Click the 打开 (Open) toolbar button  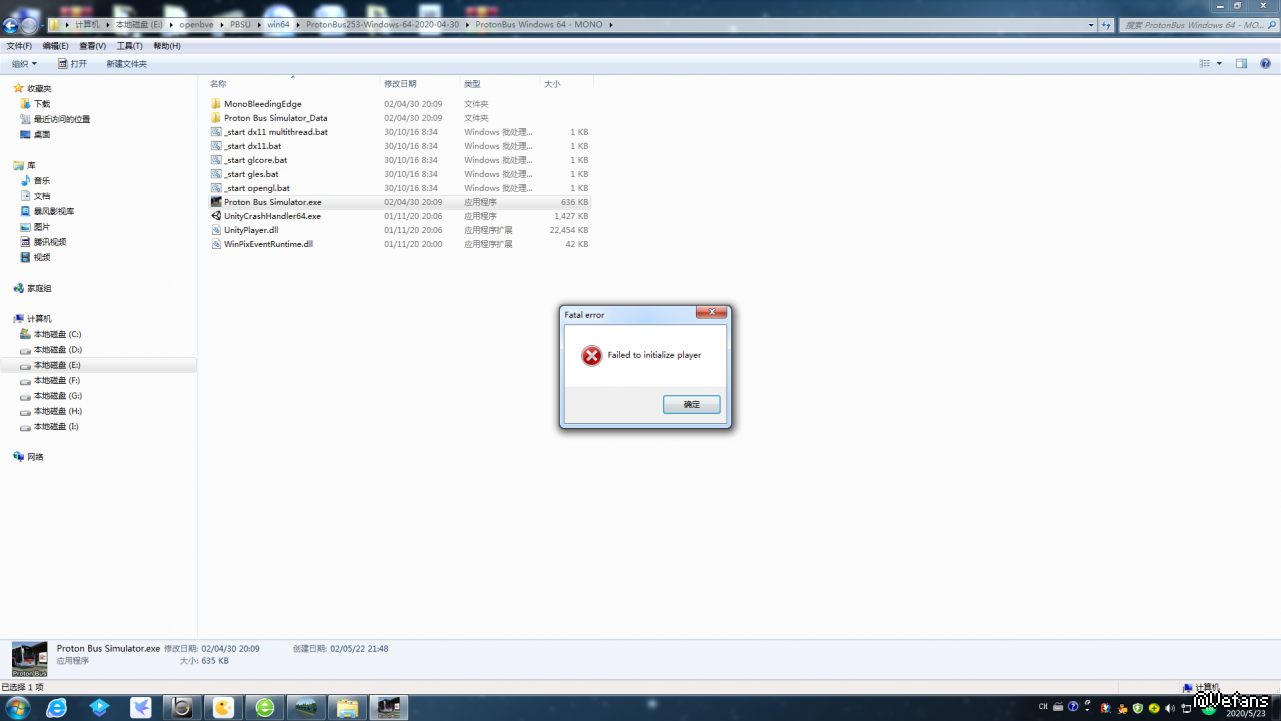[x=72, y=64]
